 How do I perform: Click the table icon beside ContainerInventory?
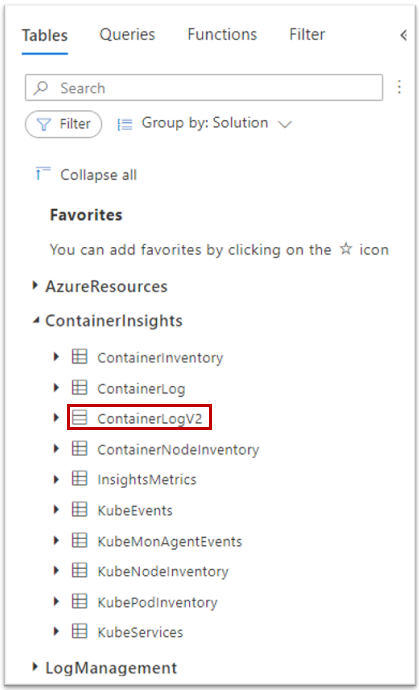coord(79,357)
